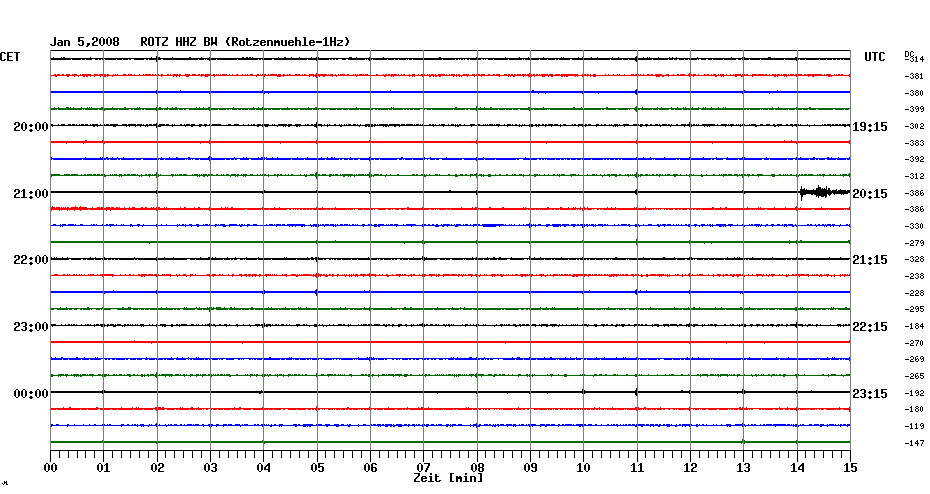The image size is (930, 494).
Task: Click the DC offset value -392
Action: [x=914, y=160]
